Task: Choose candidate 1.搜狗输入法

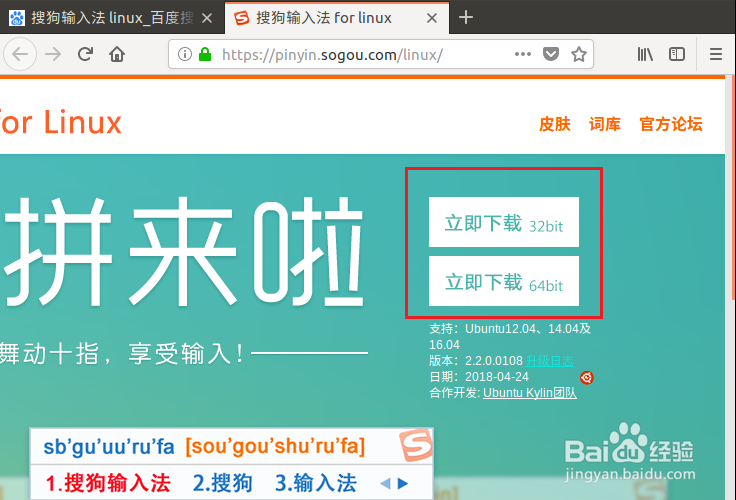Action: (x=108, y=483)
